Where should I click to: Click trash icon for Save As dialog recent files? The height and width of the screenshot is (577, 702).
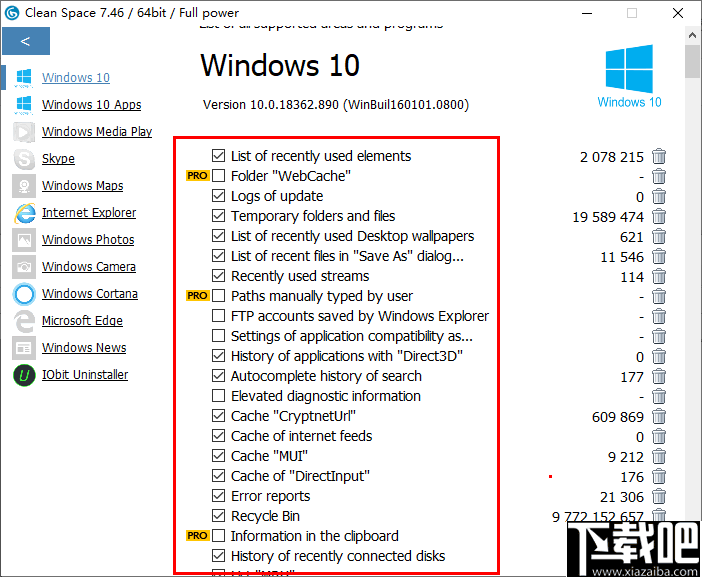click(659, 256)
